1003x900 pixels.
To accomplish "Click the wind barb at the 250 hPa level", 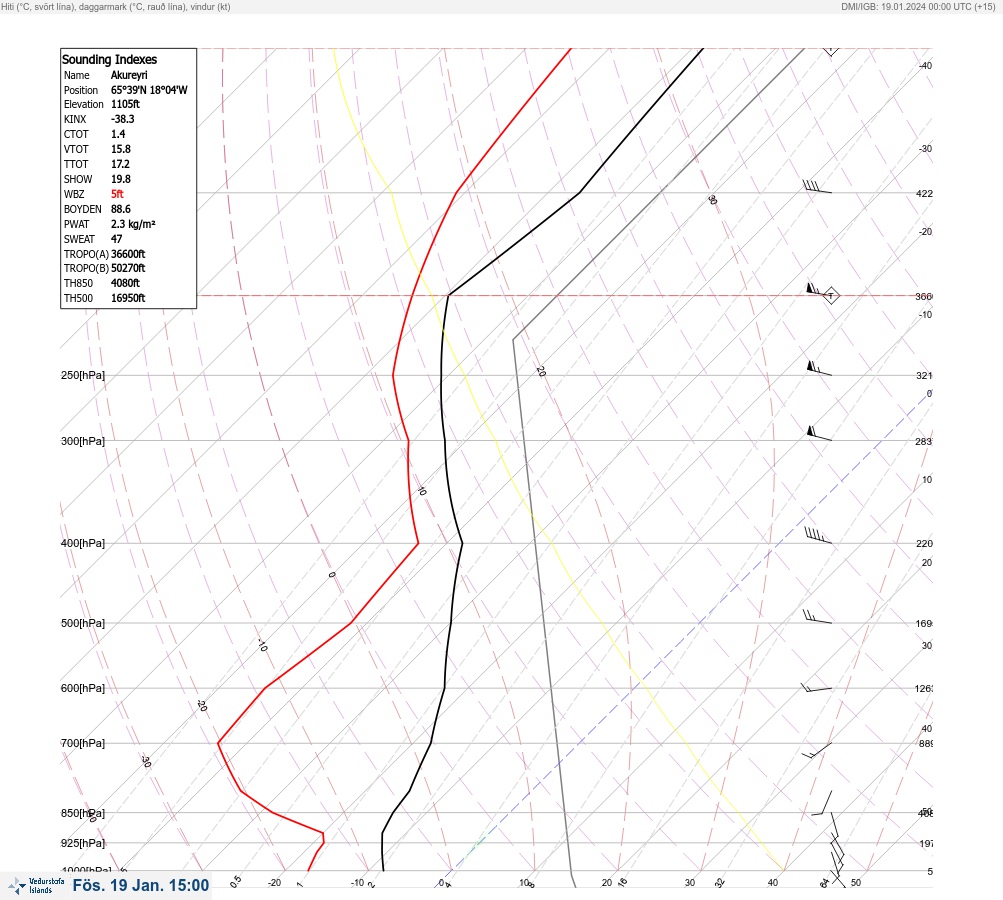I will coord(819,368).
